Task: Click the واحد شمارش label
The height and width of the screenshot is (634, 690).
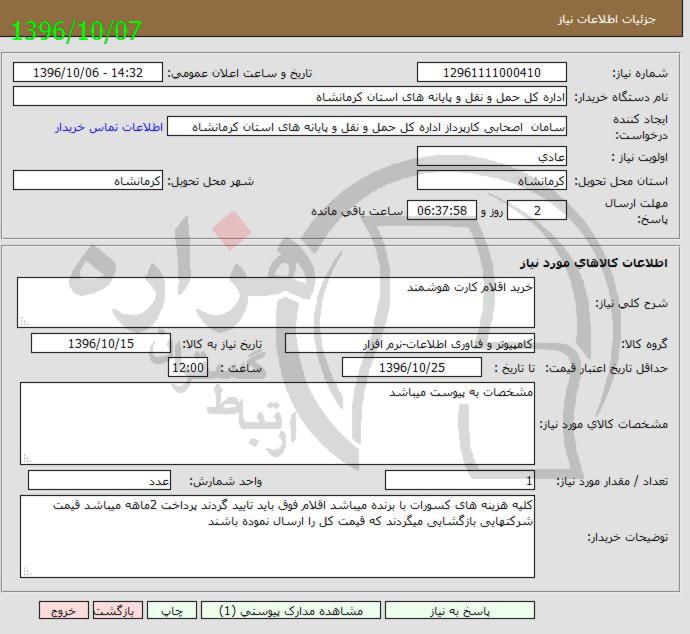Action: pos(226,481)
